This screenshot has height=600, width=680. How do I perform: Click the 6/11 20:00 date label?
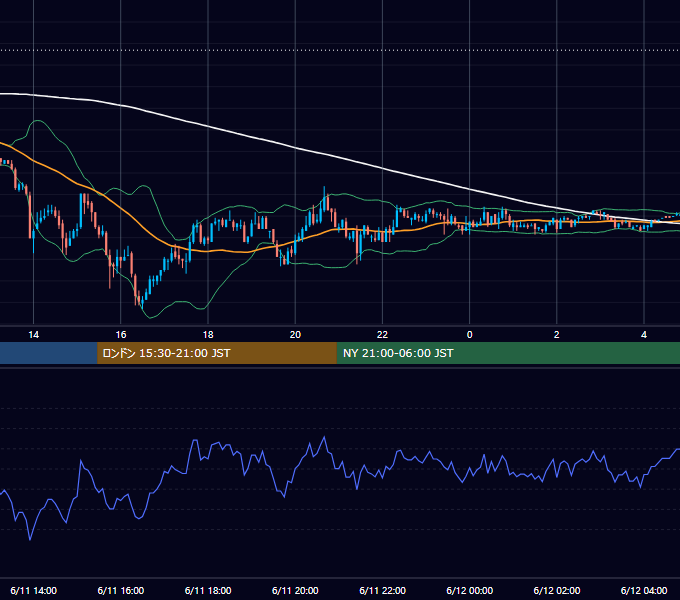295,590
